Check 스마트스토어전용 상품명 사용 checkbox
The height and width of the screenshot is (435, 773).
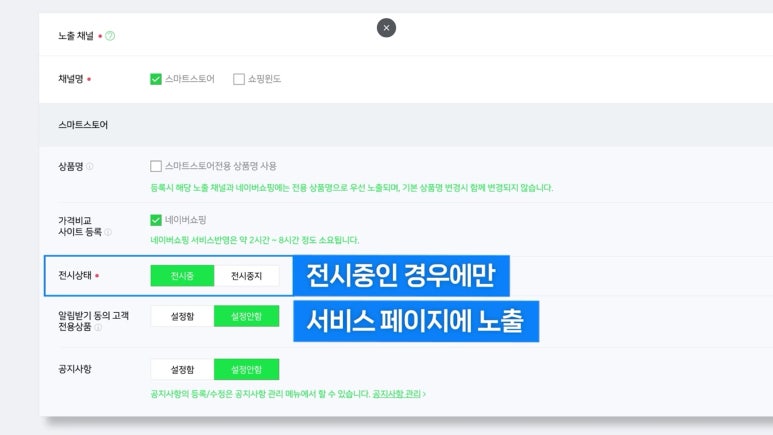[156, 166]
